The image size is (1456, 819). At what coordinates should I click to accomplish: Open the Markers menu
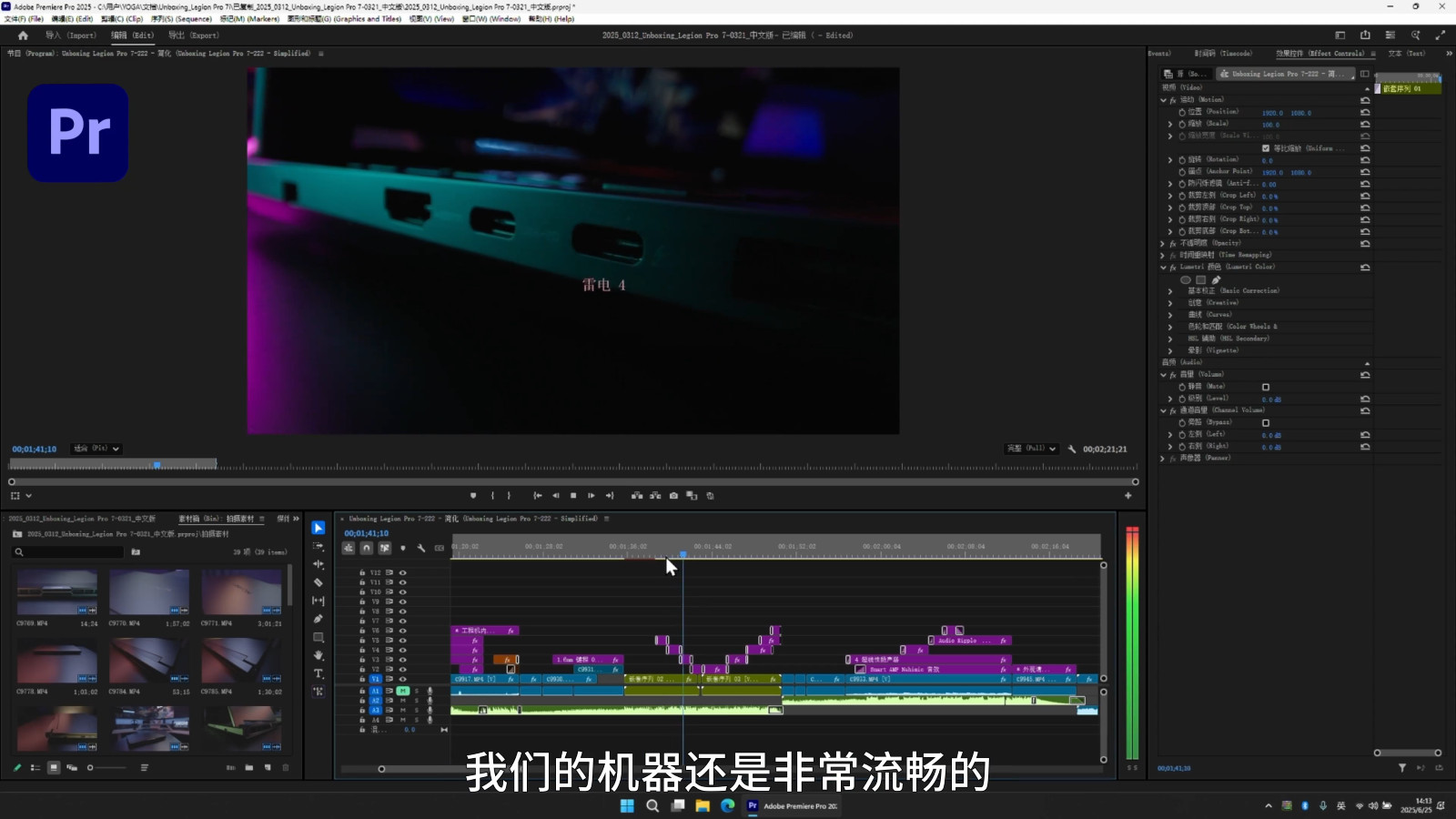click(x=249, y=18)
